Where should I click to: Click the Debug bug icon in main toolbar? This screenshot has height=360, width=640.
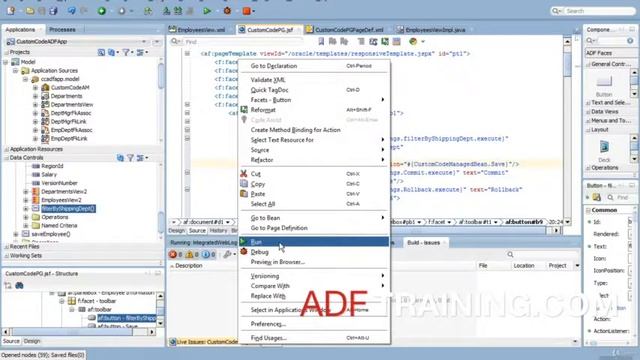click(227, 11)
